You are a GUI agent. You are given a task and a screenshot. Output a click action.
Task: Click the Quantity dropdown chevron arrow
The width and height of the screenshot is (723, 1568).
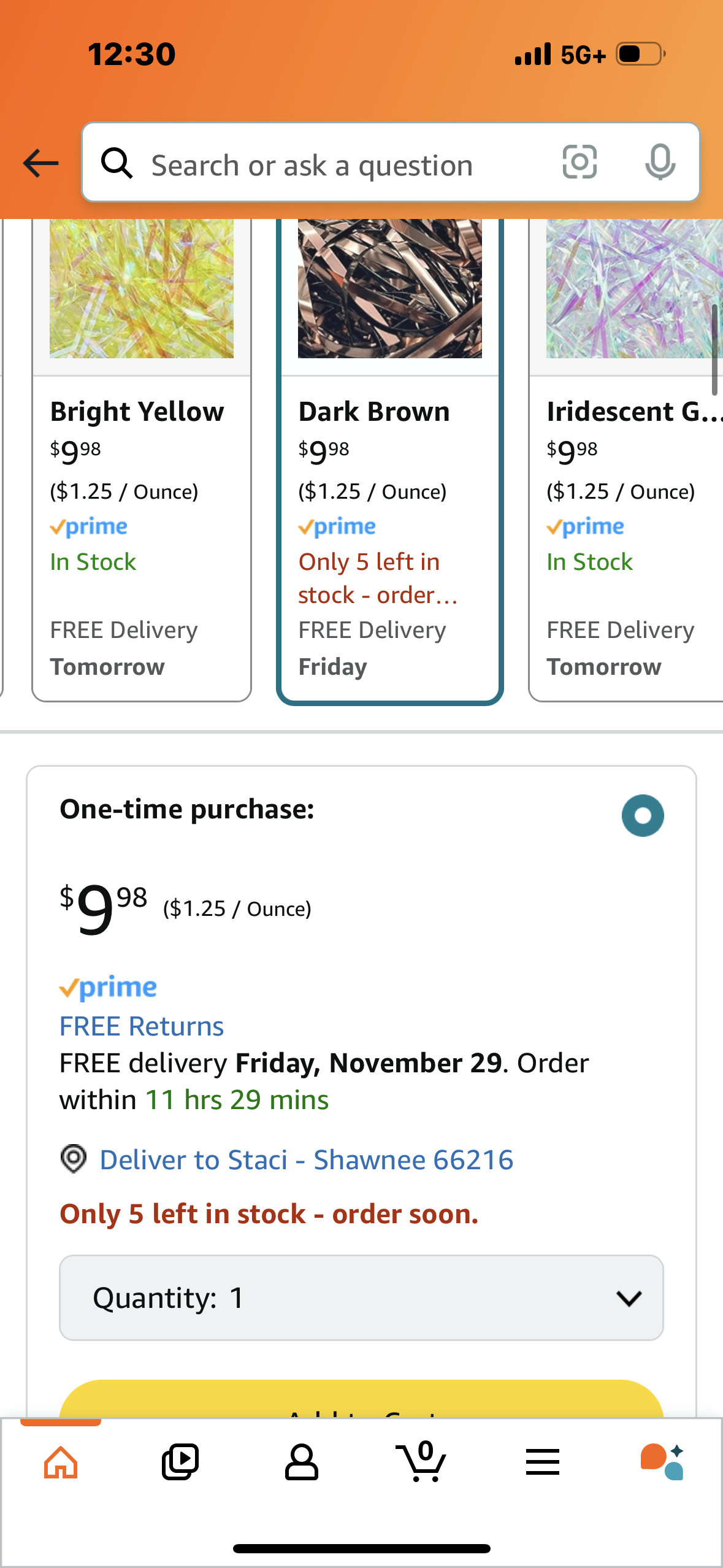pos(629,1298)
